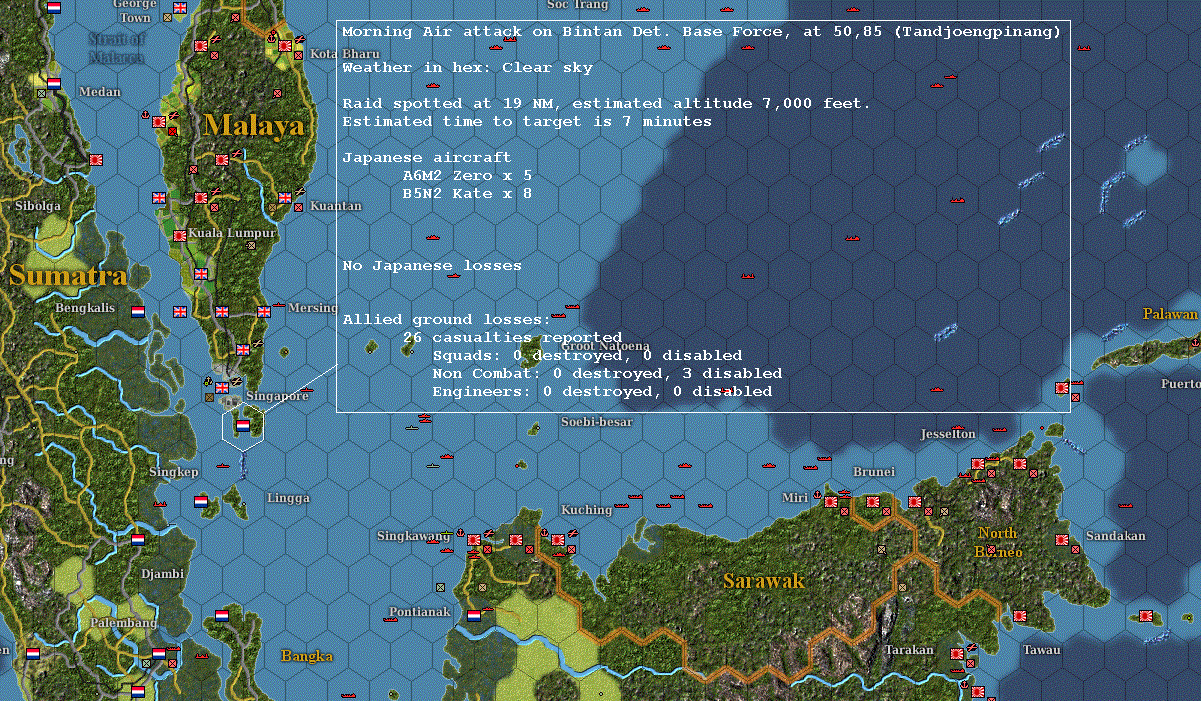Click the Singapore city label
The width and height of the screenshot is (1201, 701).
pos(277,396)
